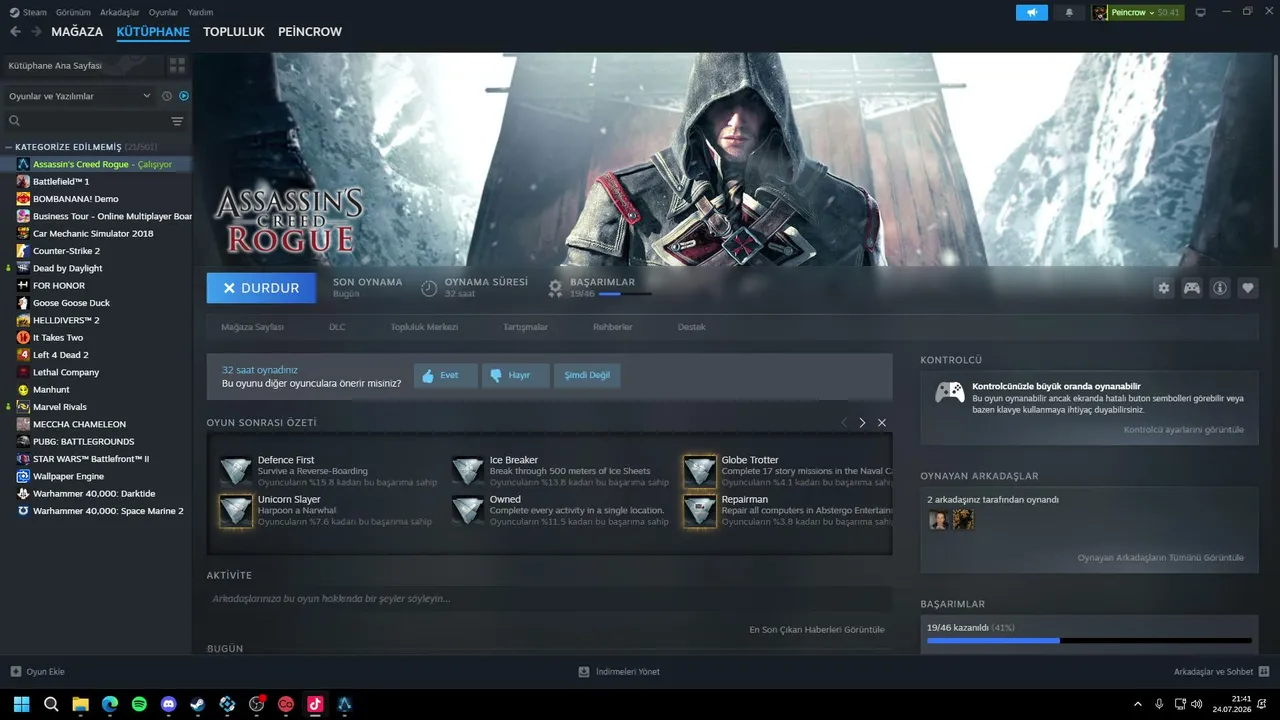Click the Hayır thumbs-down button

click(x=515, y=376)
